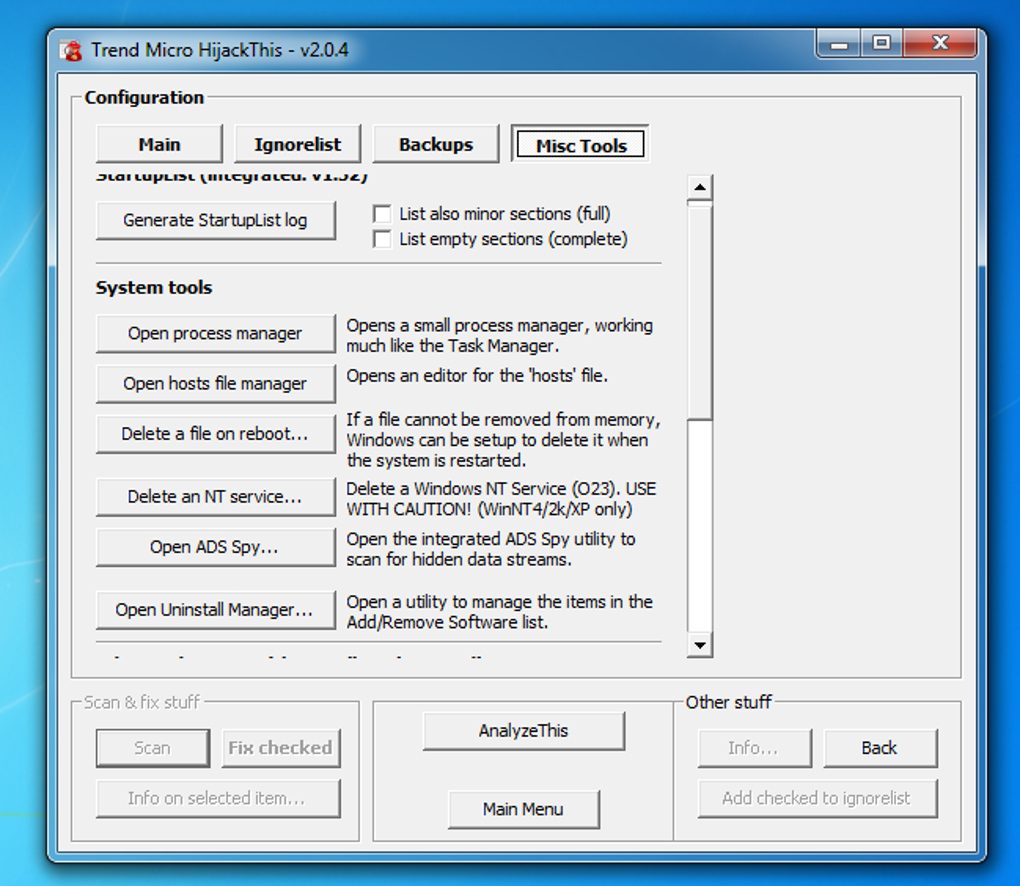This screenshot has height=886, width=1020.
Task: Click the Other stuff group label
Action: [729, 703]
